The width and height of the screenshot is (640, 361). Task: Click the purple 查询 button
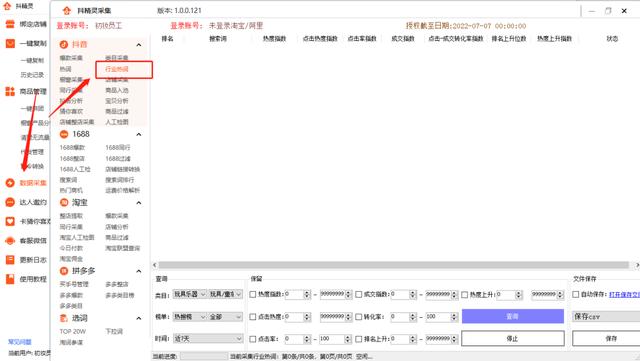click(x=513, y=316)
